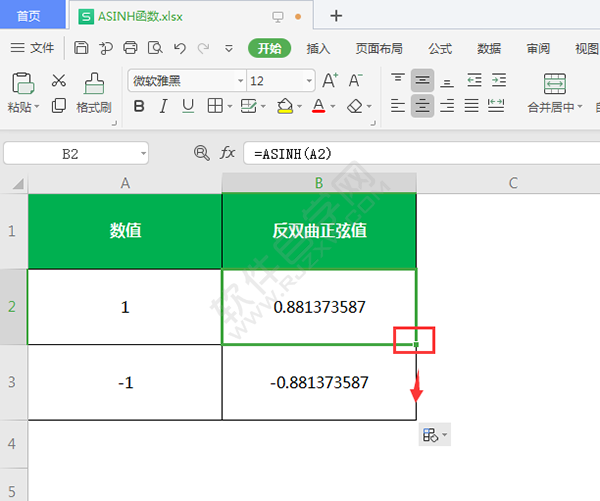Click the Save icon in quick toolbar
The width and height of the screenshot is (600, 501).
[81, 48]
